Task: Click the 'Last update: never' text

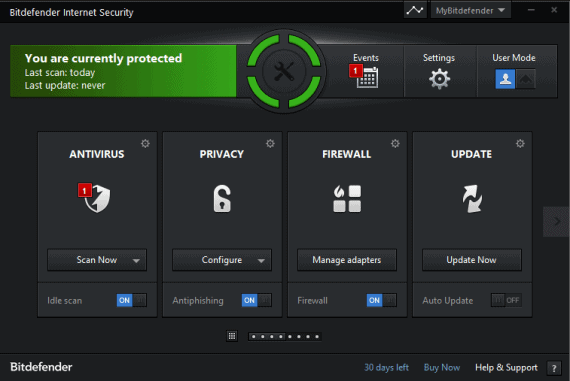Action: [x=65, y=85]
